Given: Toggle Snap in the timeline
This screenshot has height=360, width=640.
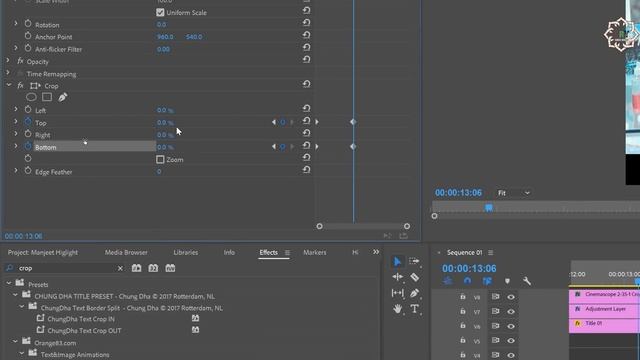Looking at the screenshot, I should pyautogui.click(x=467, y=281).
